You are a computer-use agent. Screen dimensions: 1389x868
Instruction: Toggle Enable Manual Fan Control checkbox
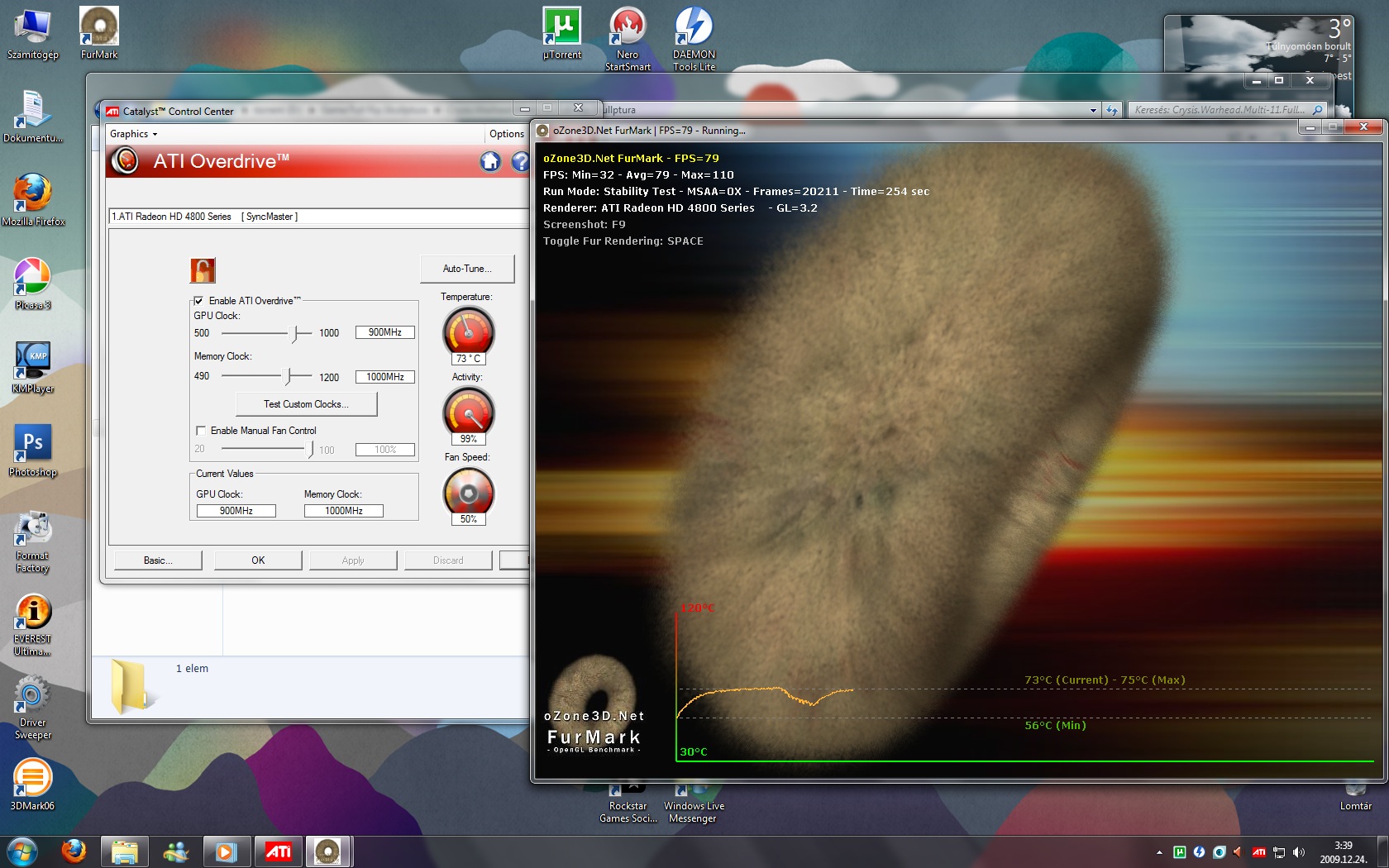pyautogui.click(x=200, y=431)
